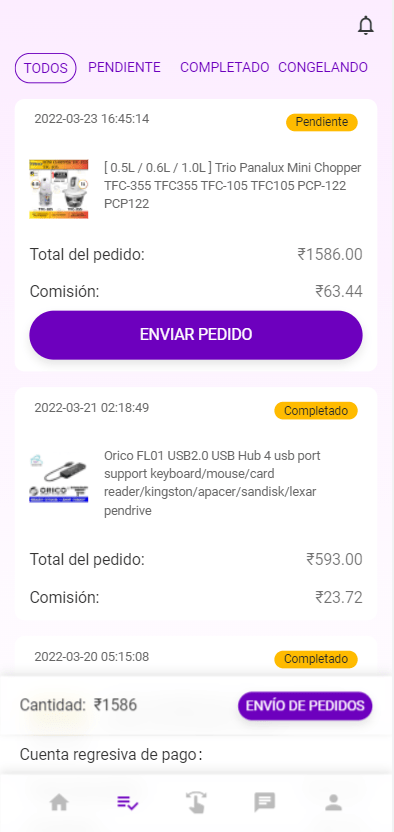This screenshot has width=394, height=832.
Task: Open orders list icon in bottom bar
Action: [128, 803]
